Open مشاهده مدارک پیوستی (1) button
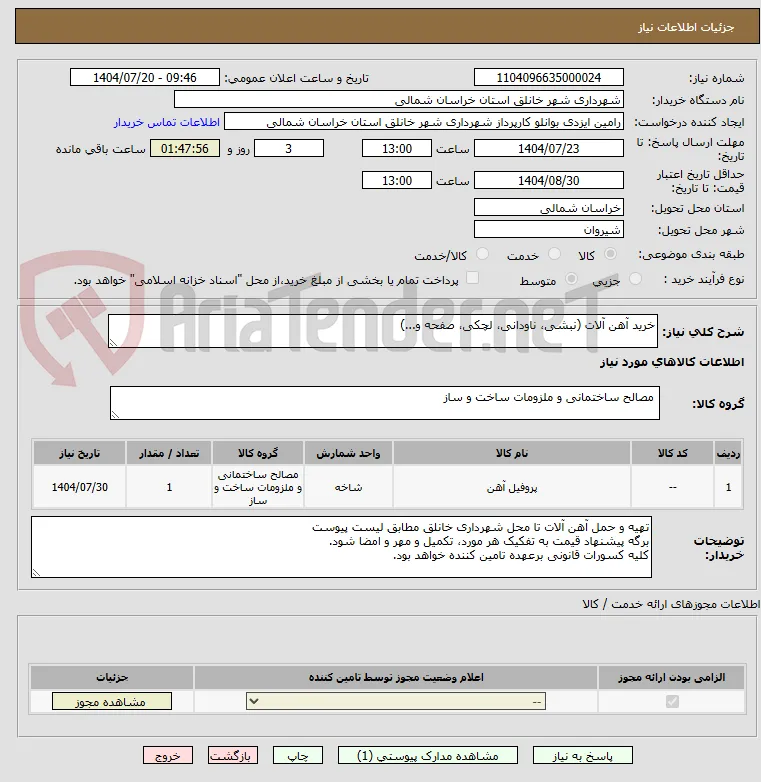761x782 pixels. coord(427,756)
